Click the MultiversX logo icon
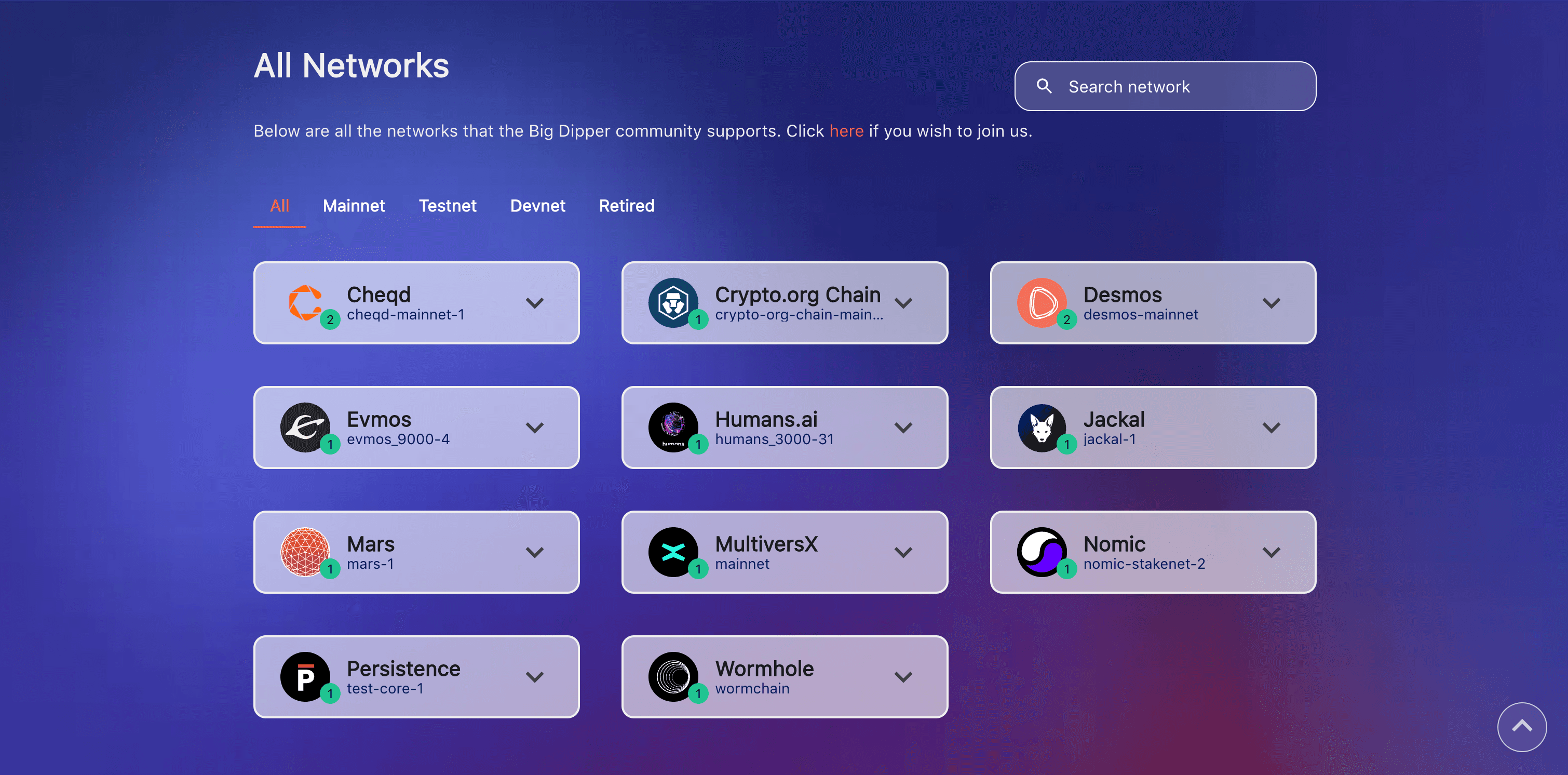 [672, 552]
